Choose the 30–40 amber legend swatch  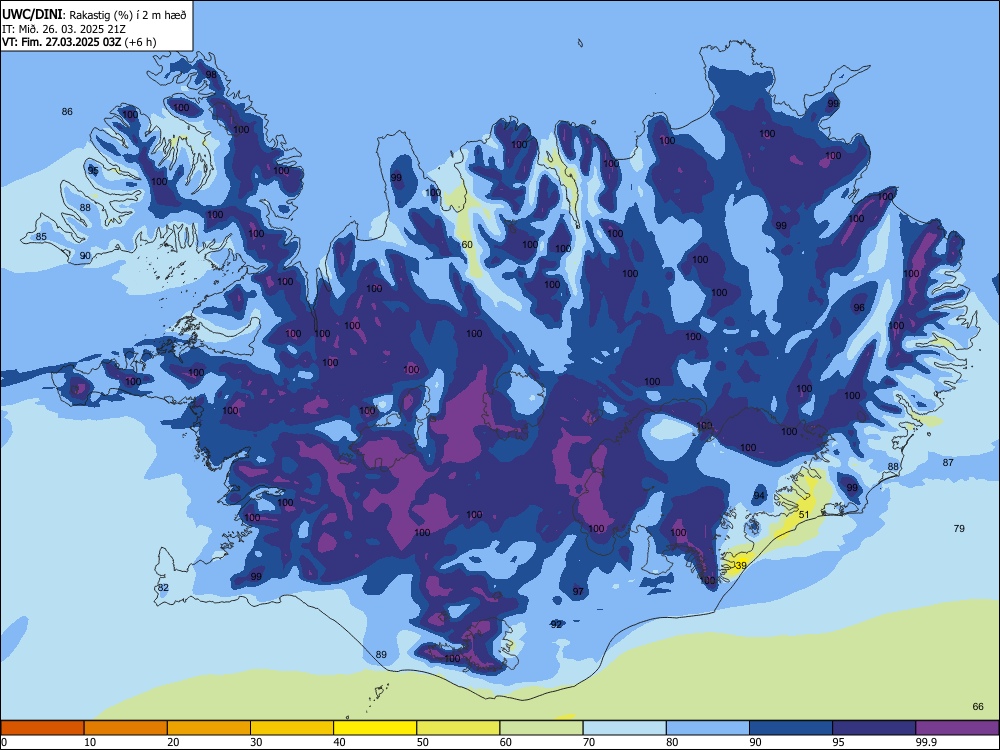(292, 728)
